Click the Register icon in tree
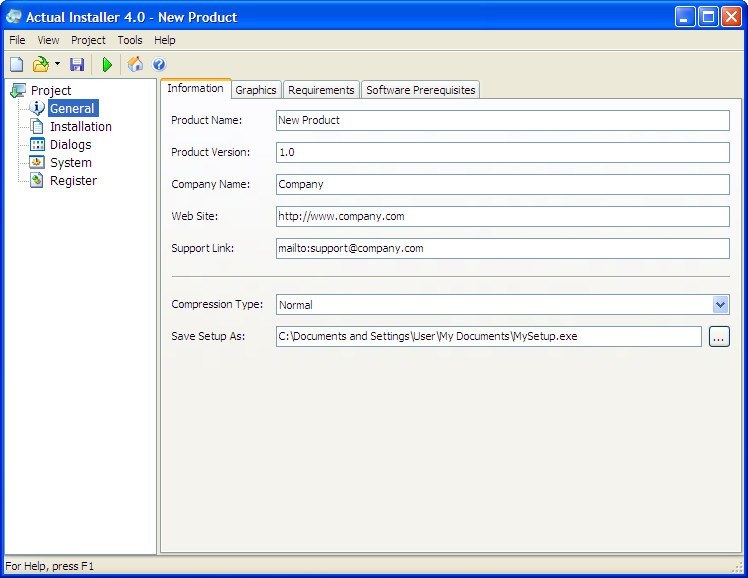This screenshot has width=748, height=578. click(x=37, y=181)
